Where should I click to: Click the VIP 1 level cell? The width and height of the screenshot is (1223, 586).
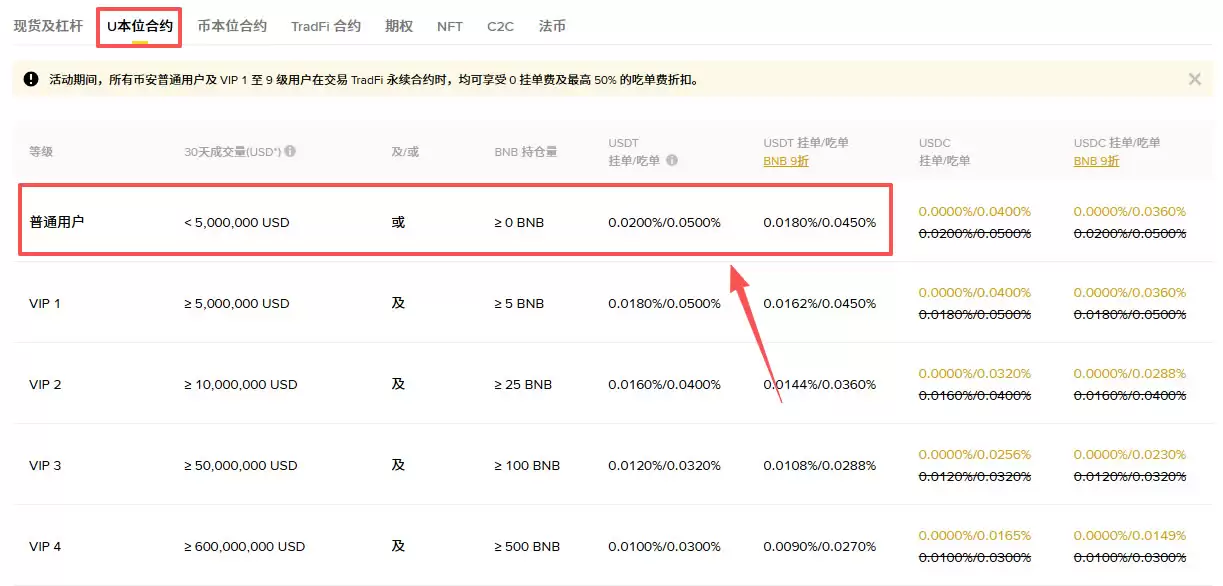pyautogui.click(x=45, y=303)
